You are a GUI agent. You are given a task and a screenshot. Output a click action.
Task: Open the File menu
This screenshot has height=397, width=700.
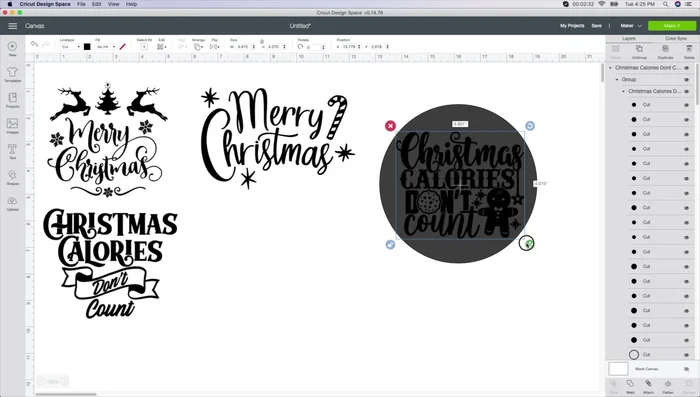point(81,4)
